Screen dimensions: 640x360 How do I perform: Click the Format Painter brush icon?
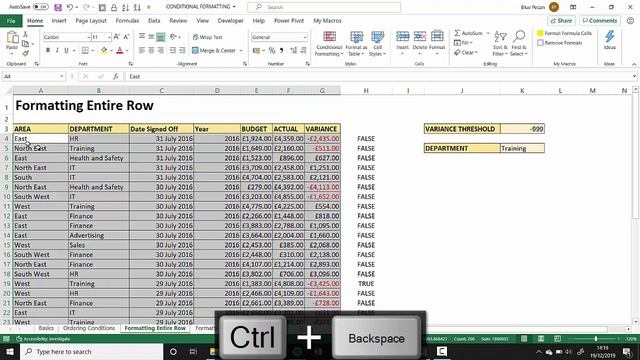(x=25, y=53)
